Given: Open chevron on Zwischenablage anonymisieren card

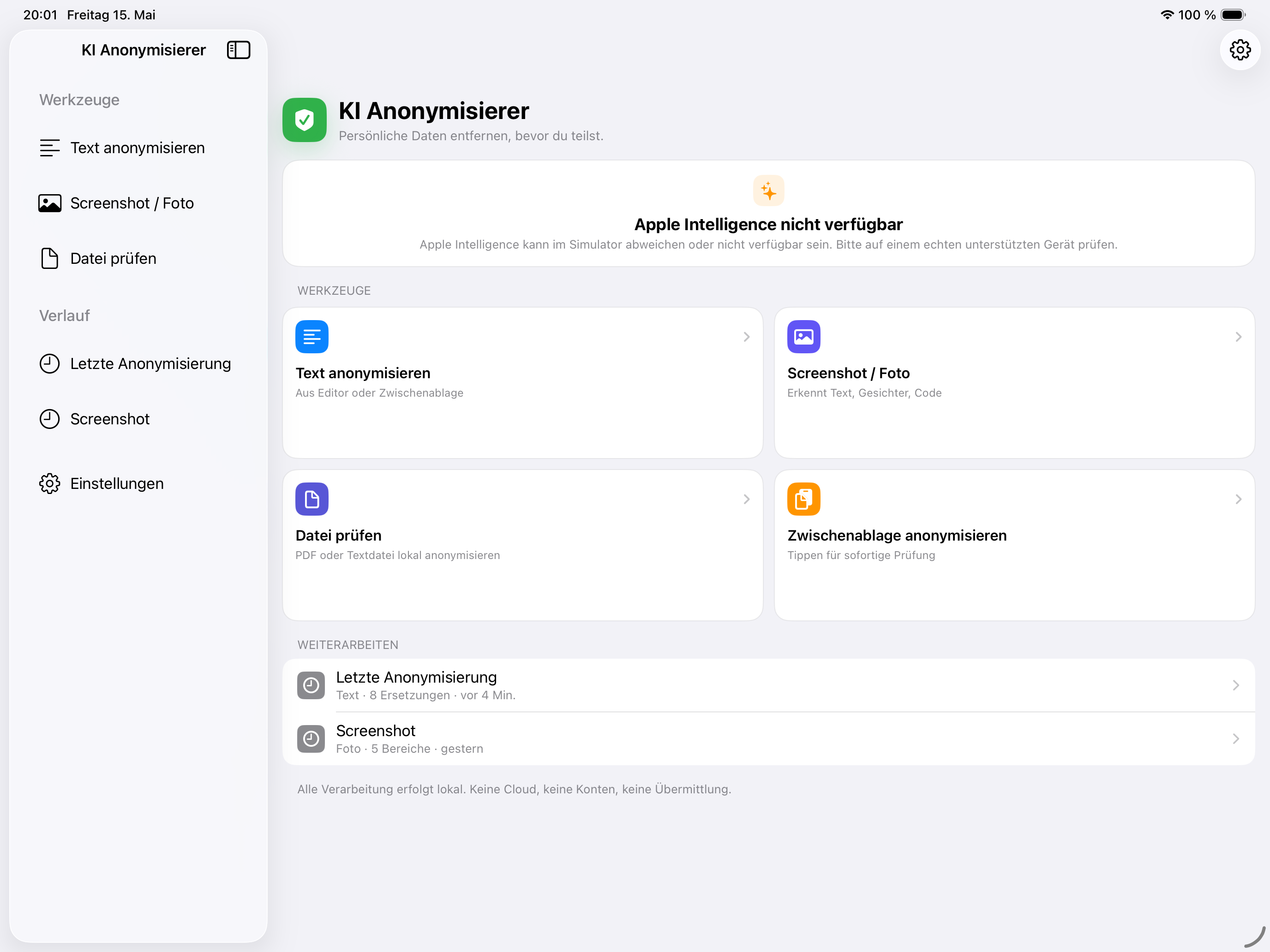Looking at the screenshot, I should [x=1239, y=499].
